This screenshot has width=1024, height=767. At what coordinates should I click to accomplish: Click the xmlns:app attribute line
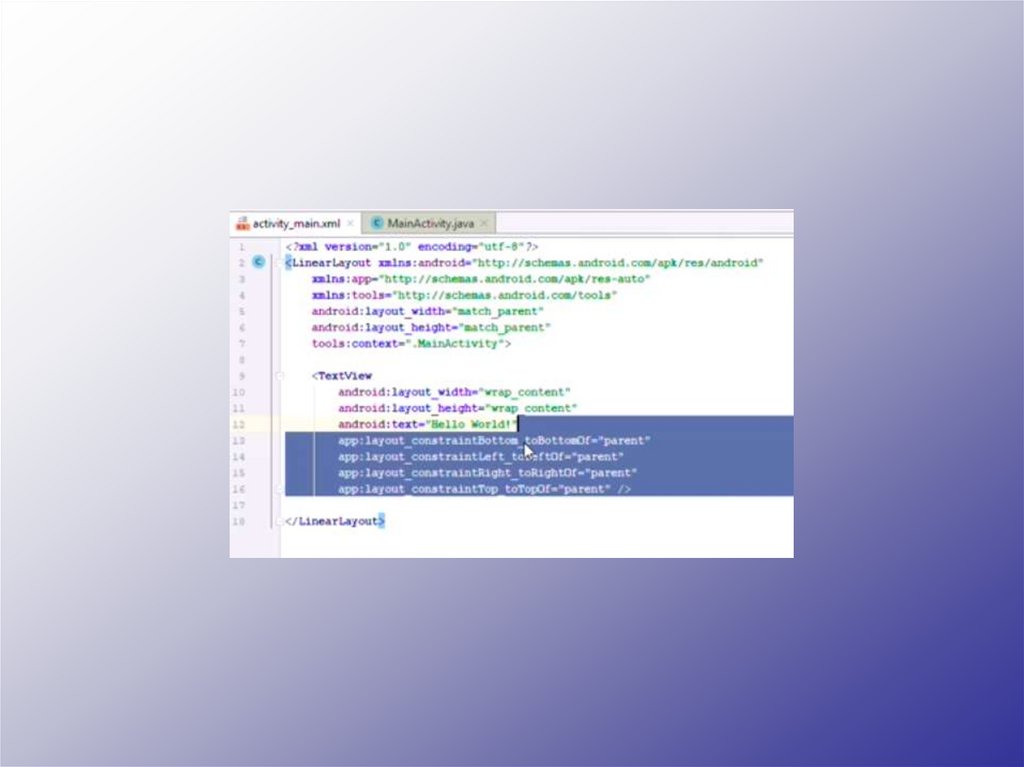pos(481,279)
